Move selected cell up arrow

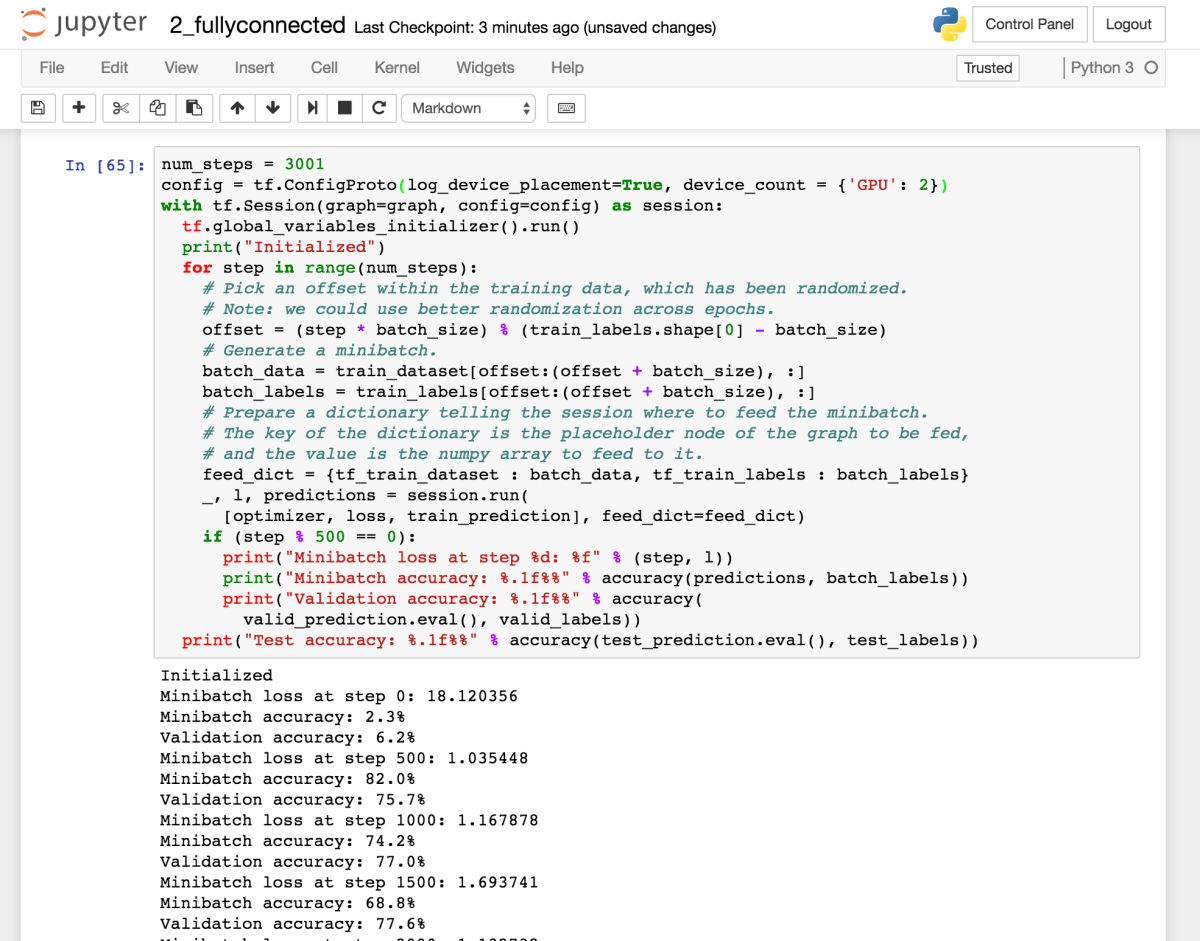(x=237, y=108)
